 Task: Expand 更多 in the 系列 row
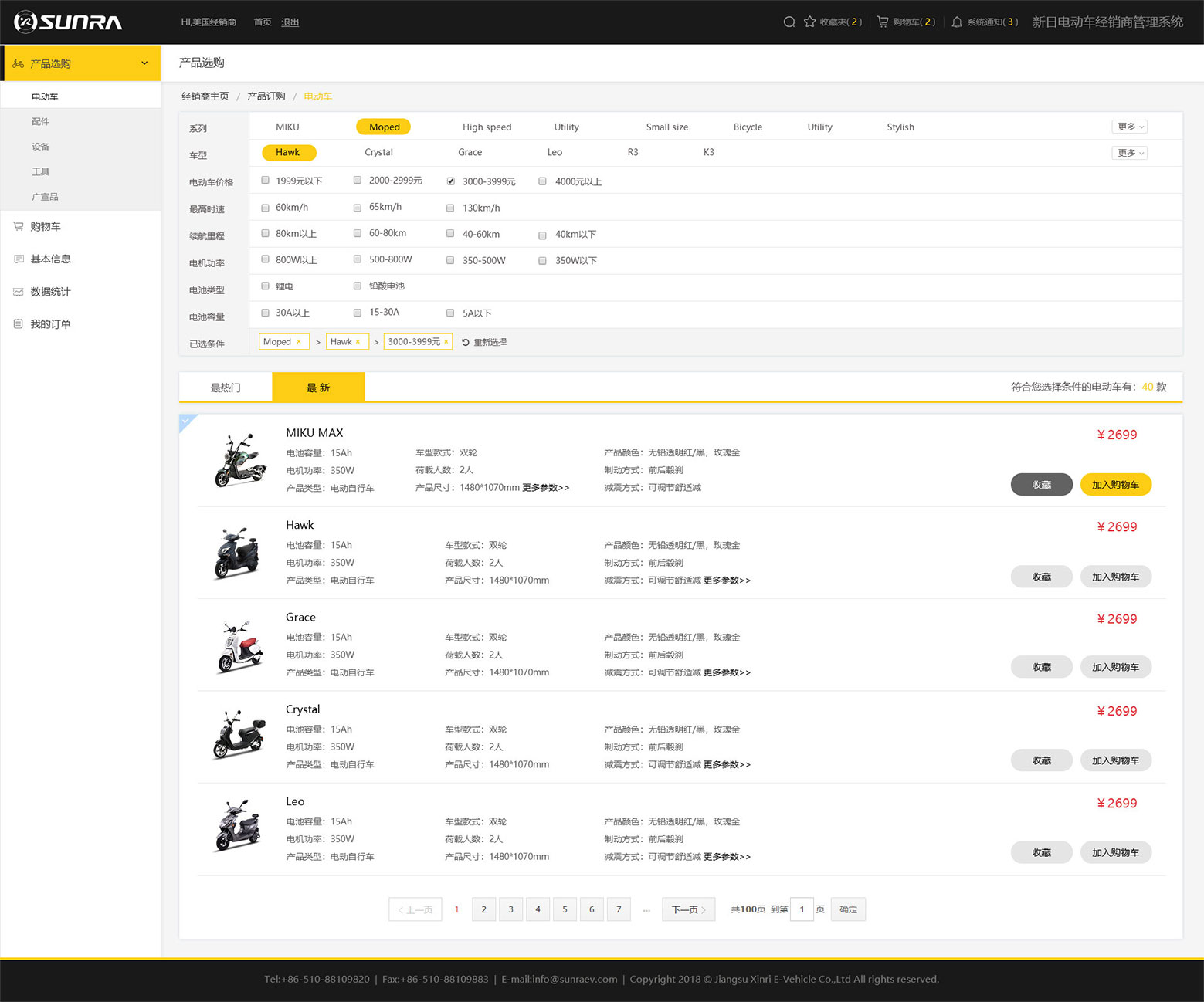coord(1130,127)
